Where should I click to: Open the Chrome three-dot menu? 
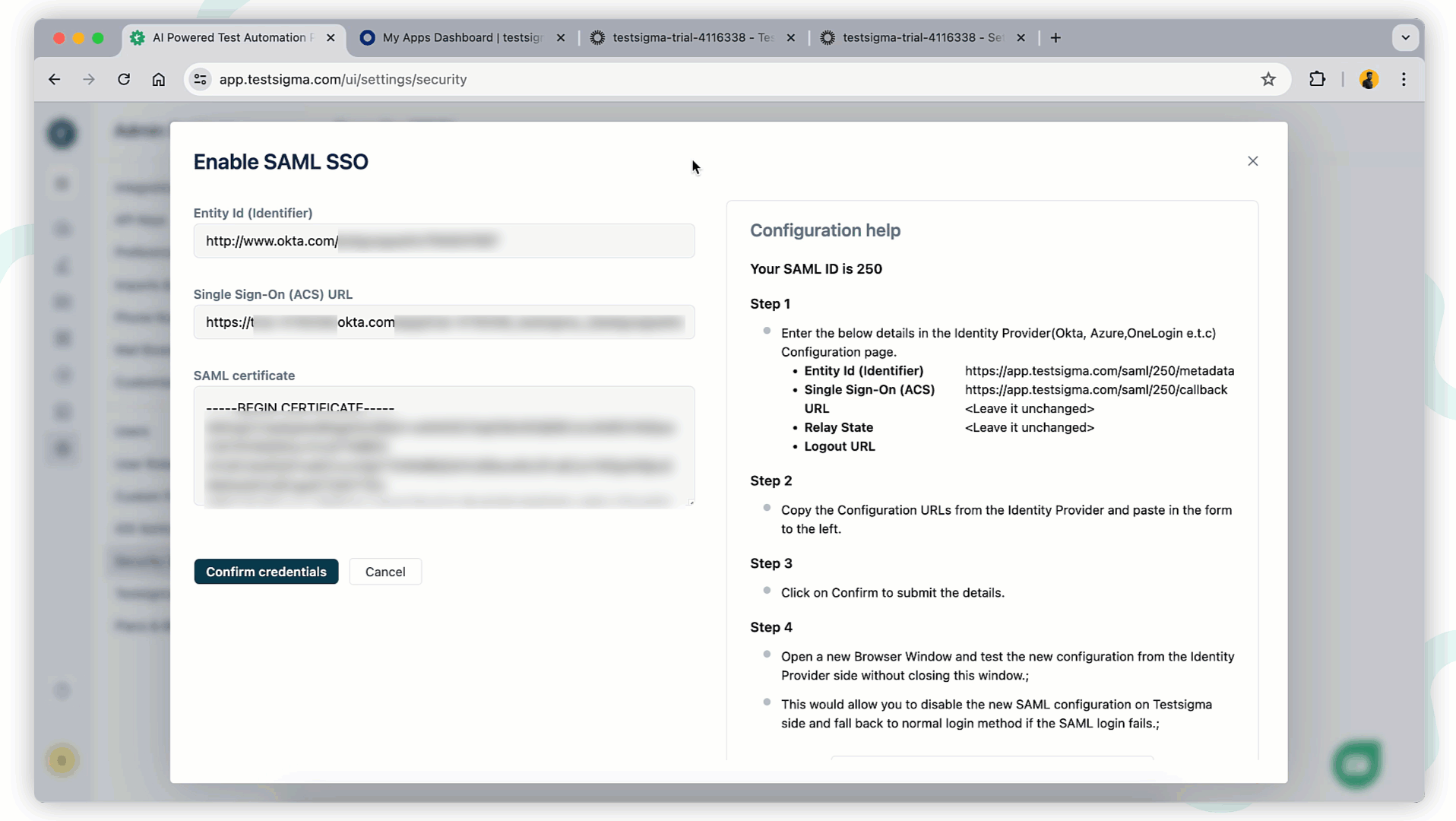pyautogui.click(x=1404, y=79)
